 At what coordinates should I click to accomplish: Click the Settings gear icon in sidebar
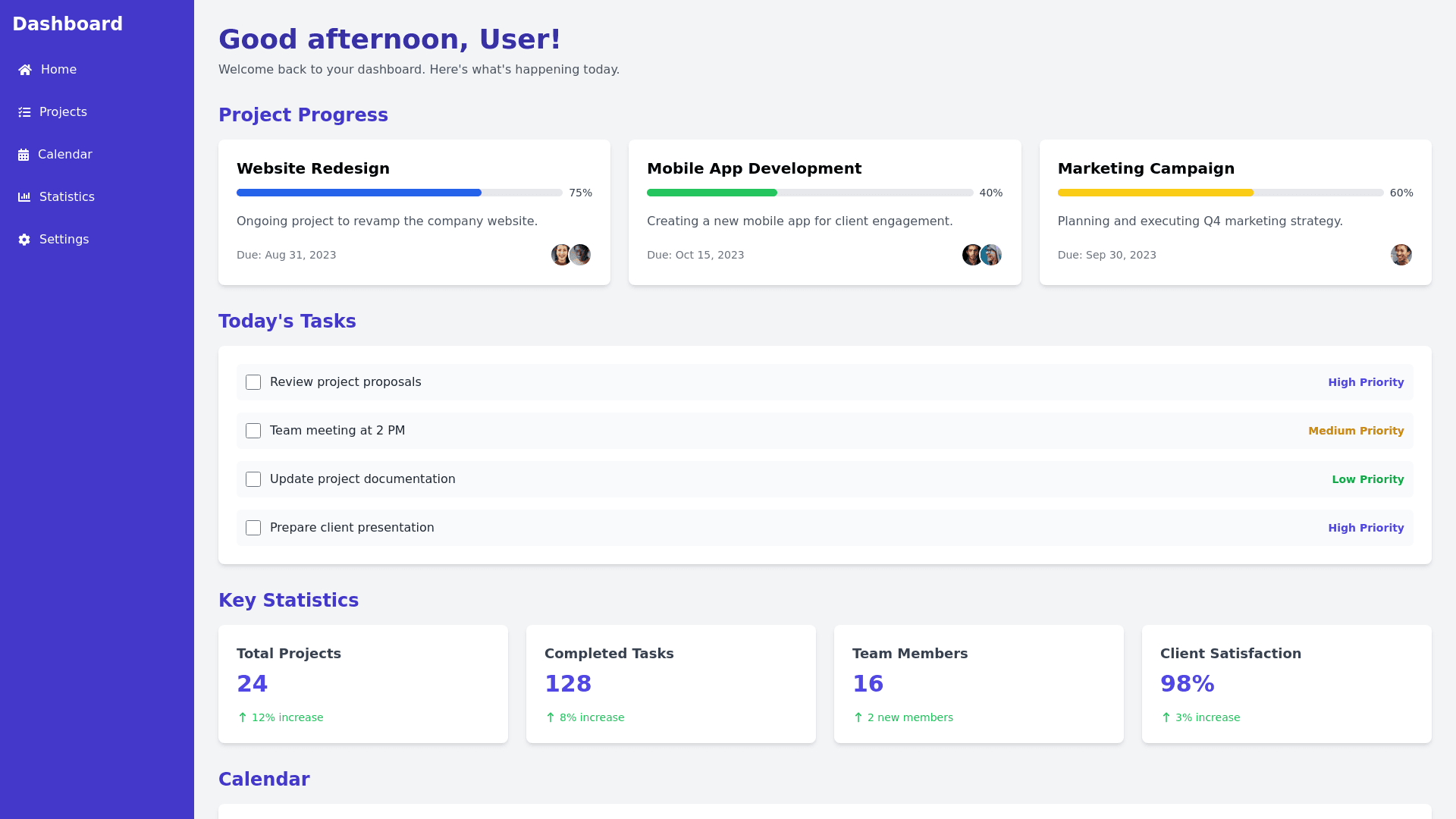tap(24, 240)
